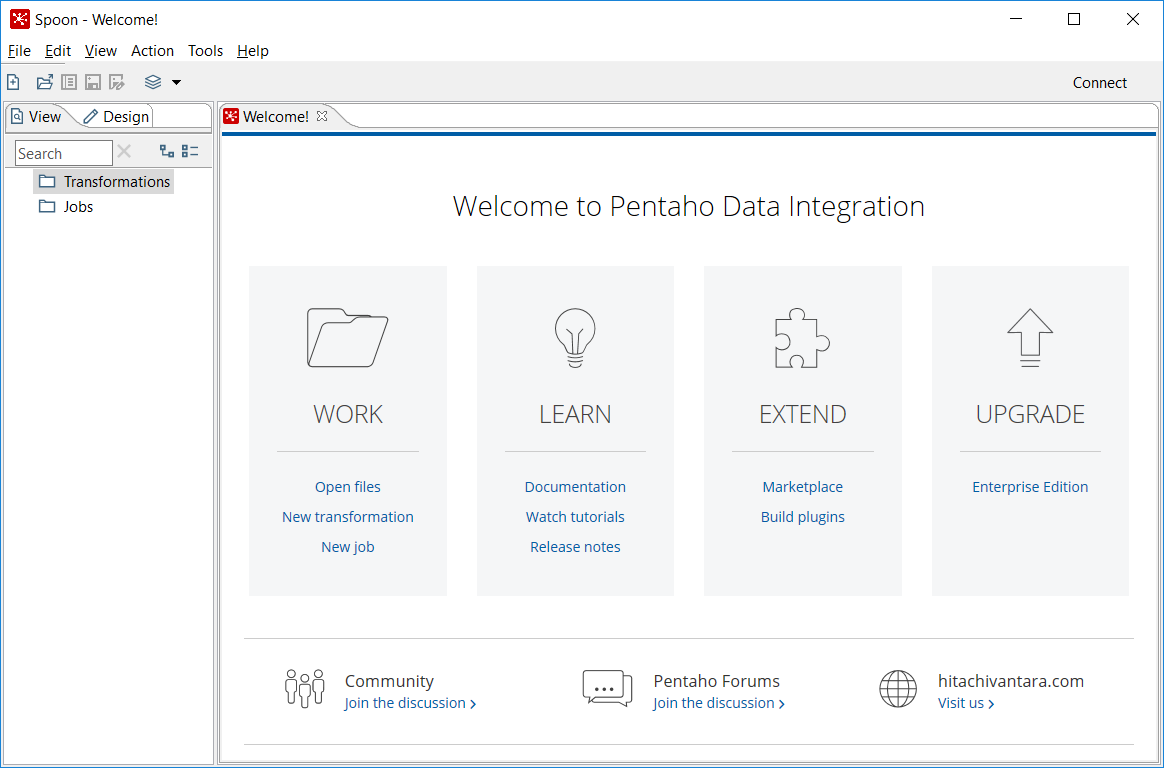This screenshot has width=1164, height=768.
Task: Expand all tree nodes icon
Action: (x=167, y=152)
